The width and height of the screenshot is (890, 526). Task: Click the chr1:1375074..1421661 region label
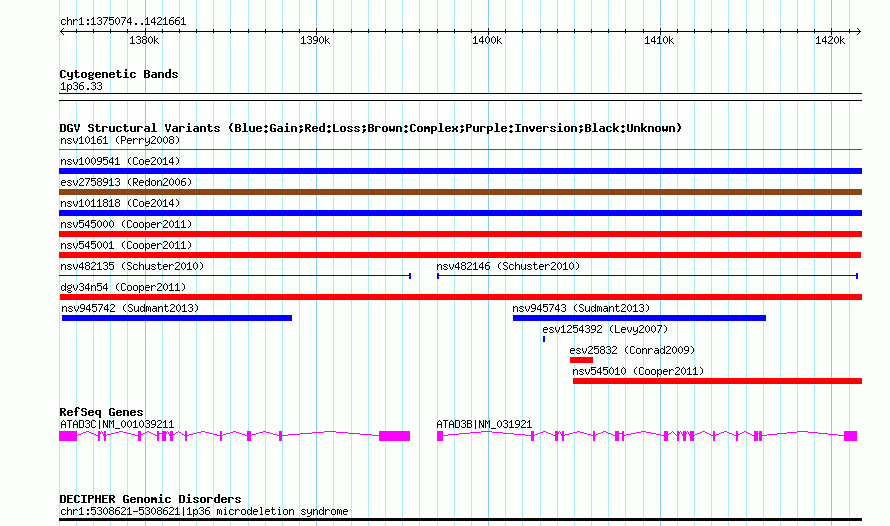pyautogui.click(x=123, y=22)
